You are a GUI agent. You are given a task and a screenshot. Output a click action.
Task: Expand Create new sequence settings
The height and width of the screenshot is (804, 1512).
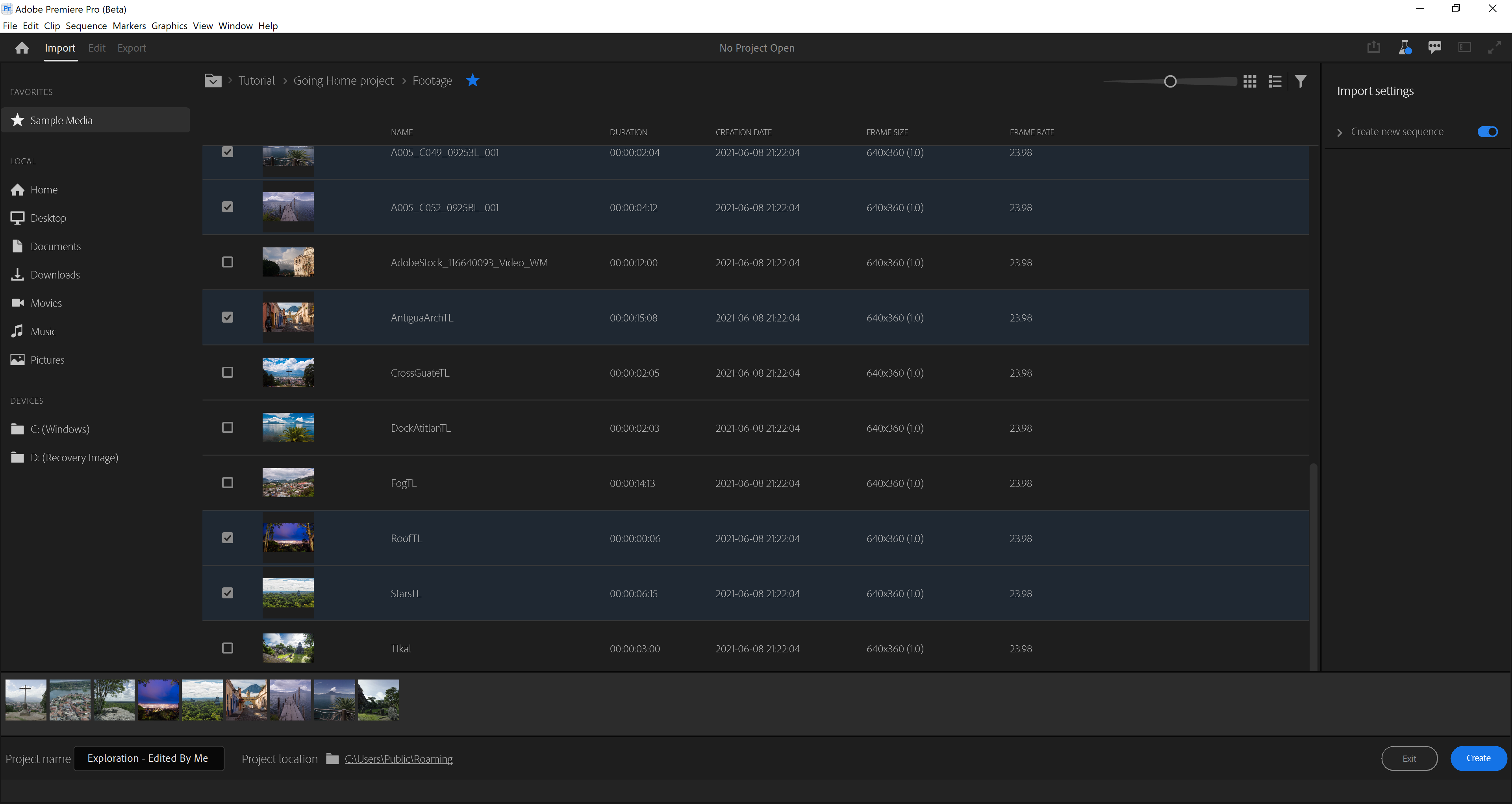tap(1340, 132)
